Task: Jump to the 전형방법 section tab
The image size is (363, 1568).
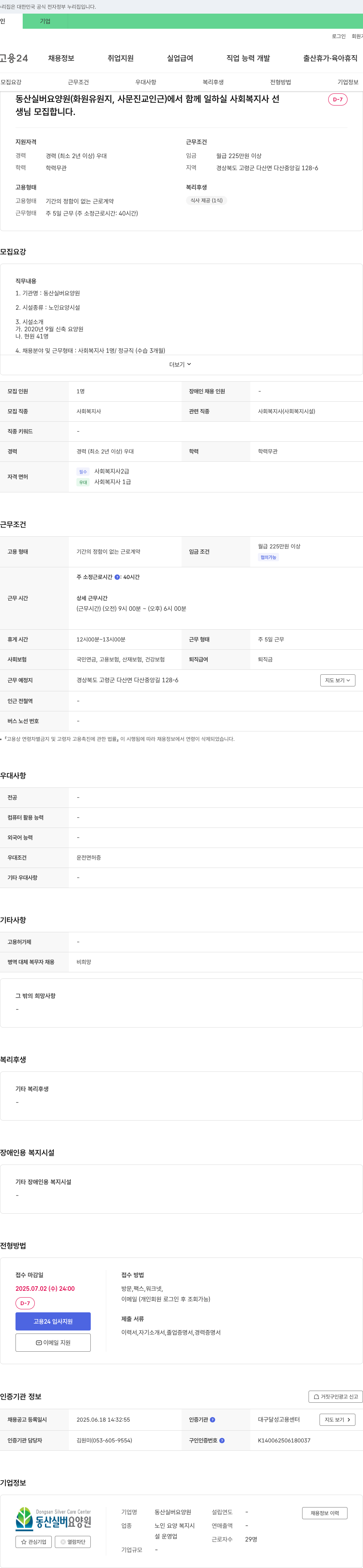Action: [280, 82]
